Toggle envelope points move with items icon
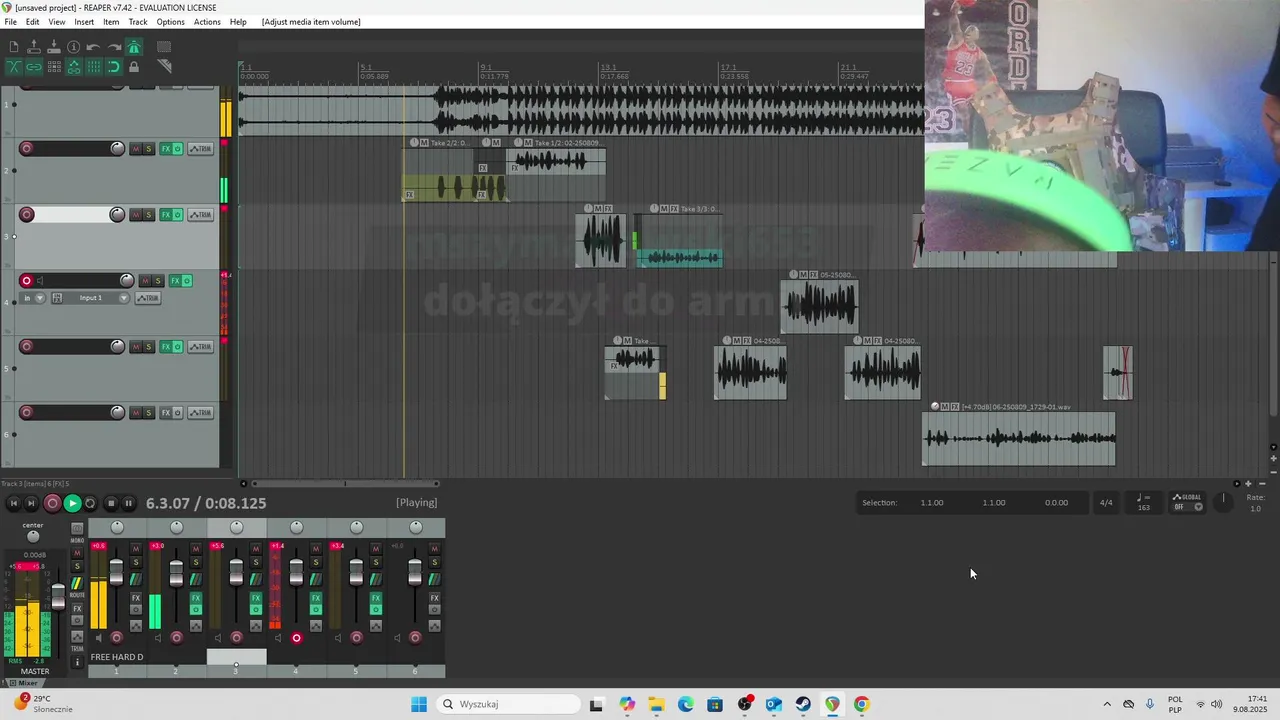1280x720 pixels. 74,67
